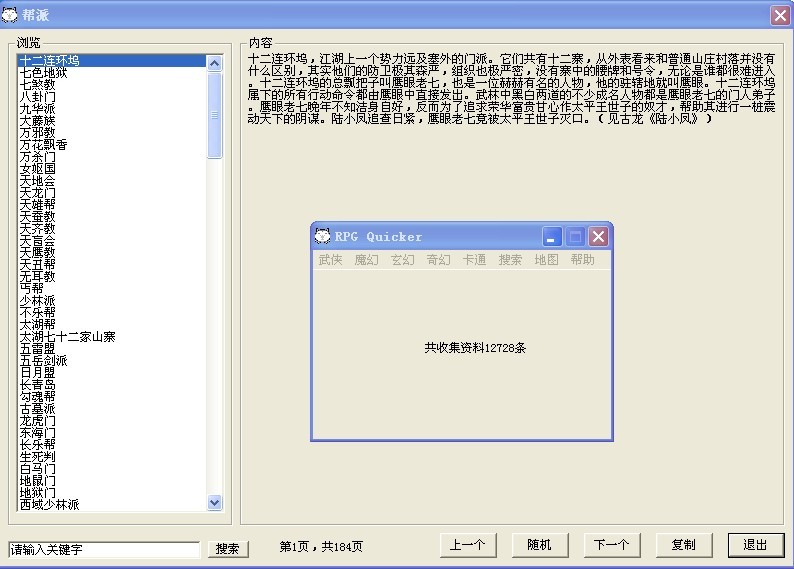Select 七煞教 in the list
This screenshot has height=569, width=794.
point(112,85)
